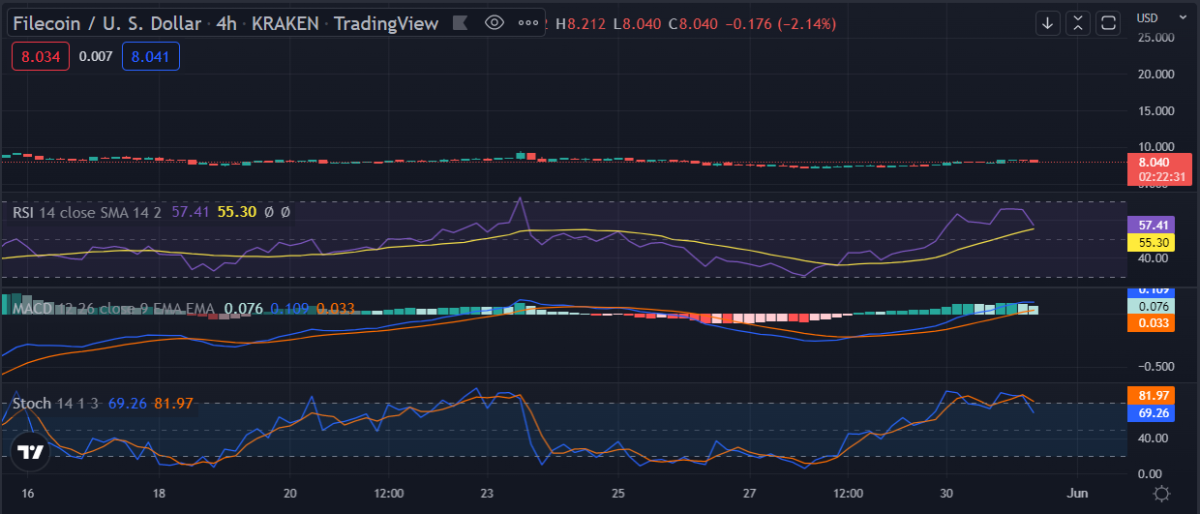This screenshot has width=1200, height=514.
Task: Maximize the chart pane
Action: (1107, 22)
